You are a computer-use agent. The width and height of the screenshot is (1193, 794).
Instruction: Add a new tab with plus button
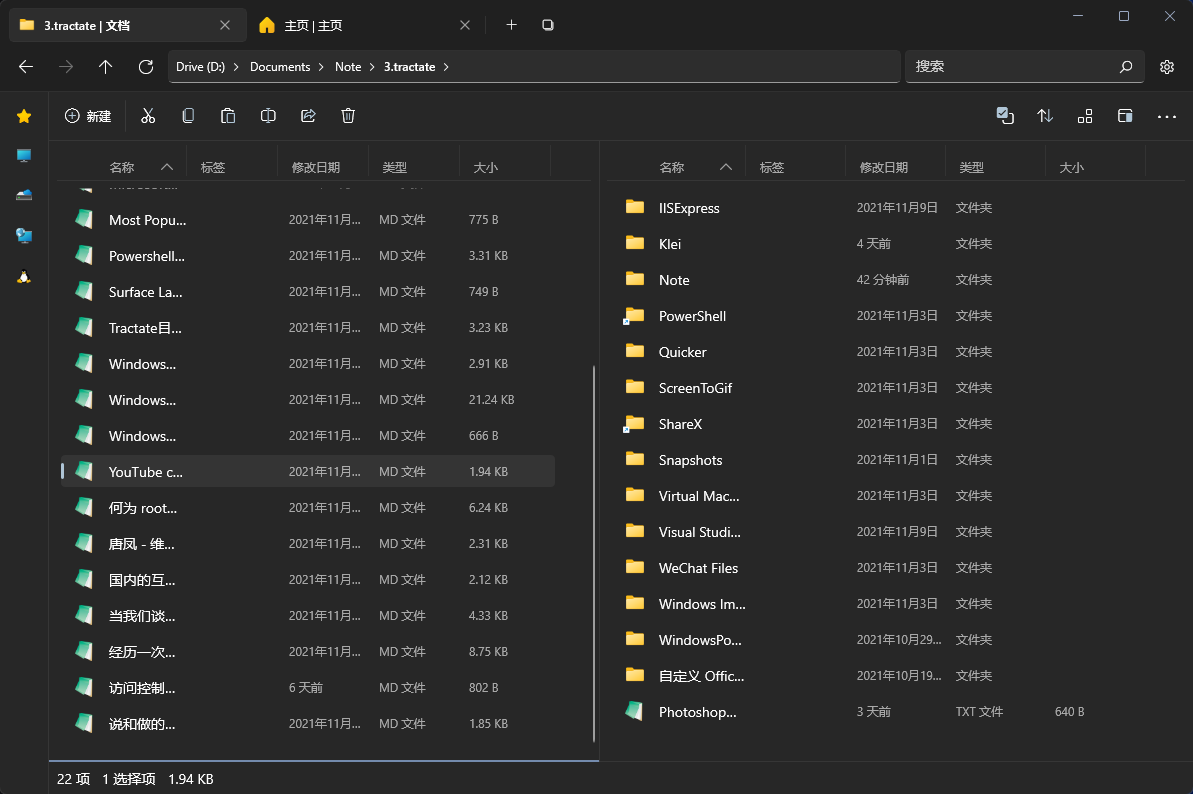coord(511,25)
